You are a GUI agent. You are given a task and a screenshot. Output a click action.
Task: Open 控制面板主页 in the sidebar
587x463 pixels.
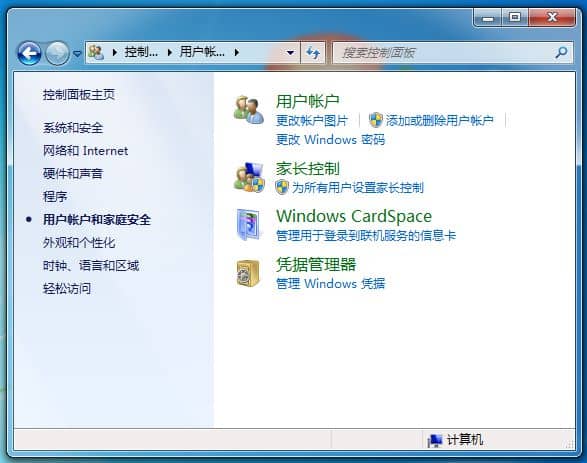pos(79,95)
